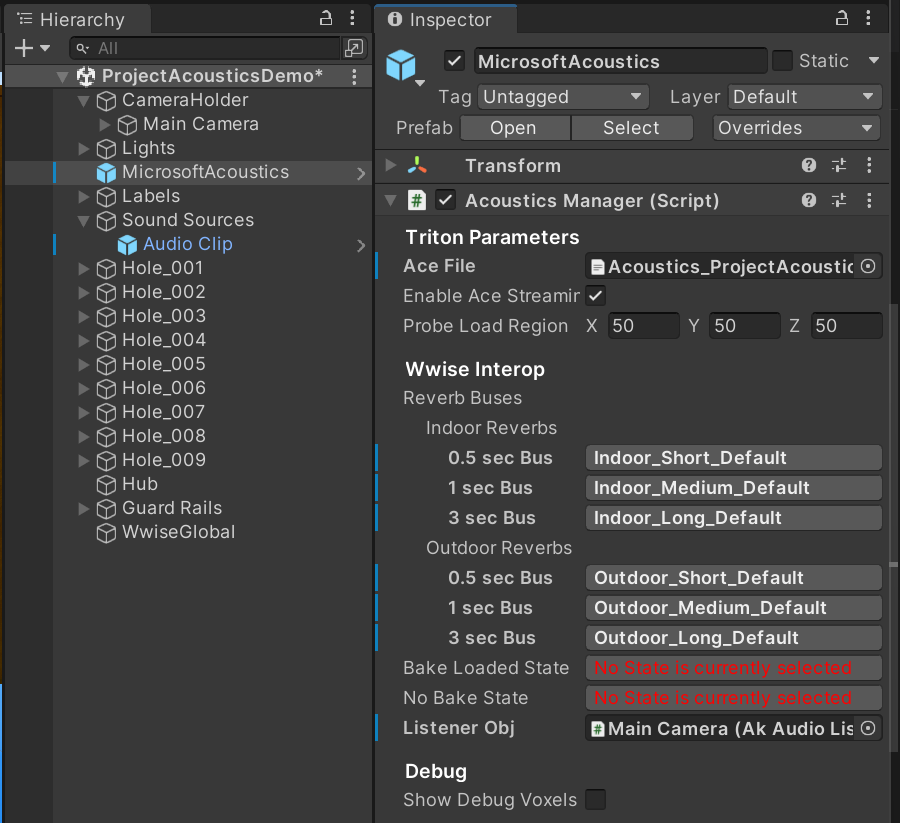900x823 pixels.
Task: Open Inspector panel kebab menu
Action: pyautogui.click(x=868, y=18)
